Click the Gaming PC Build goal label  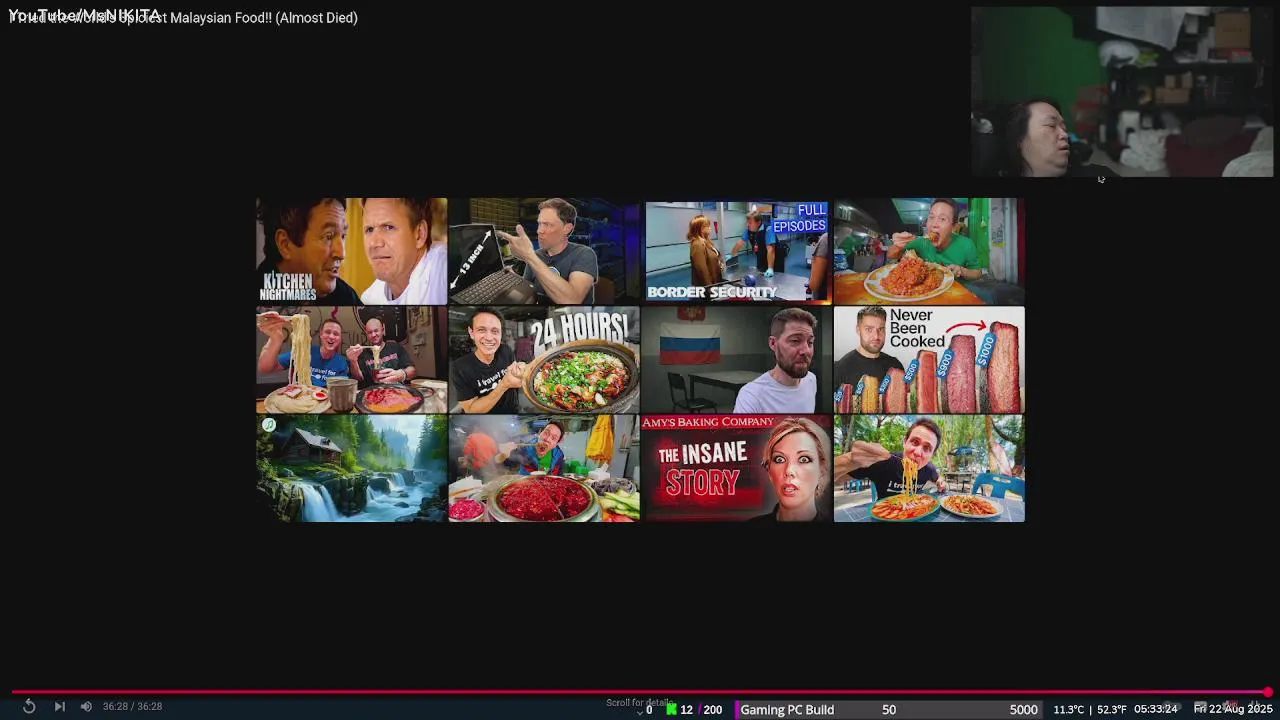click(x=787, y=710)
